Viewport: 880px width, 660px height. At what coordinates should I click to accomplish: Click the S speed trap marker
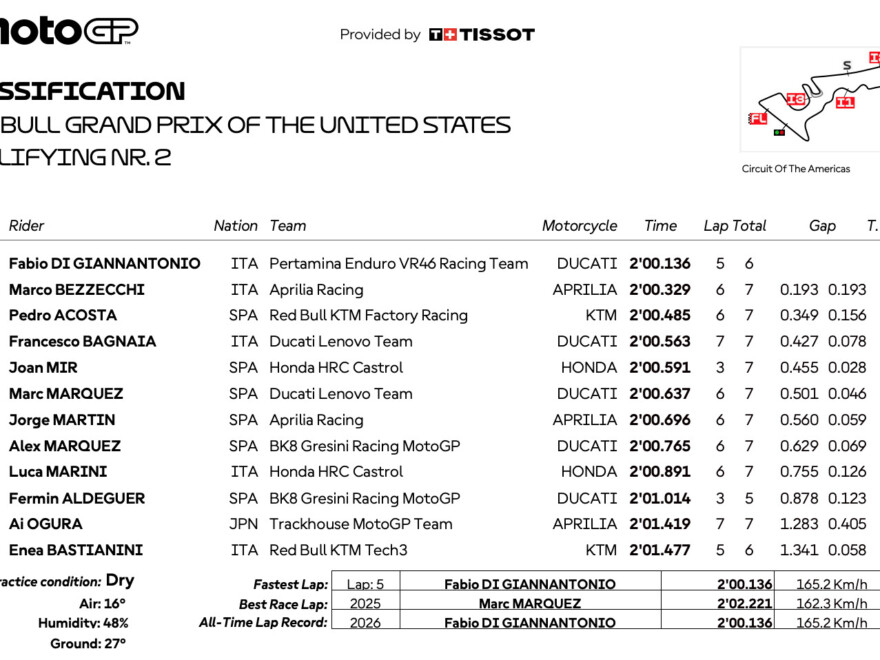coord(847,66)
